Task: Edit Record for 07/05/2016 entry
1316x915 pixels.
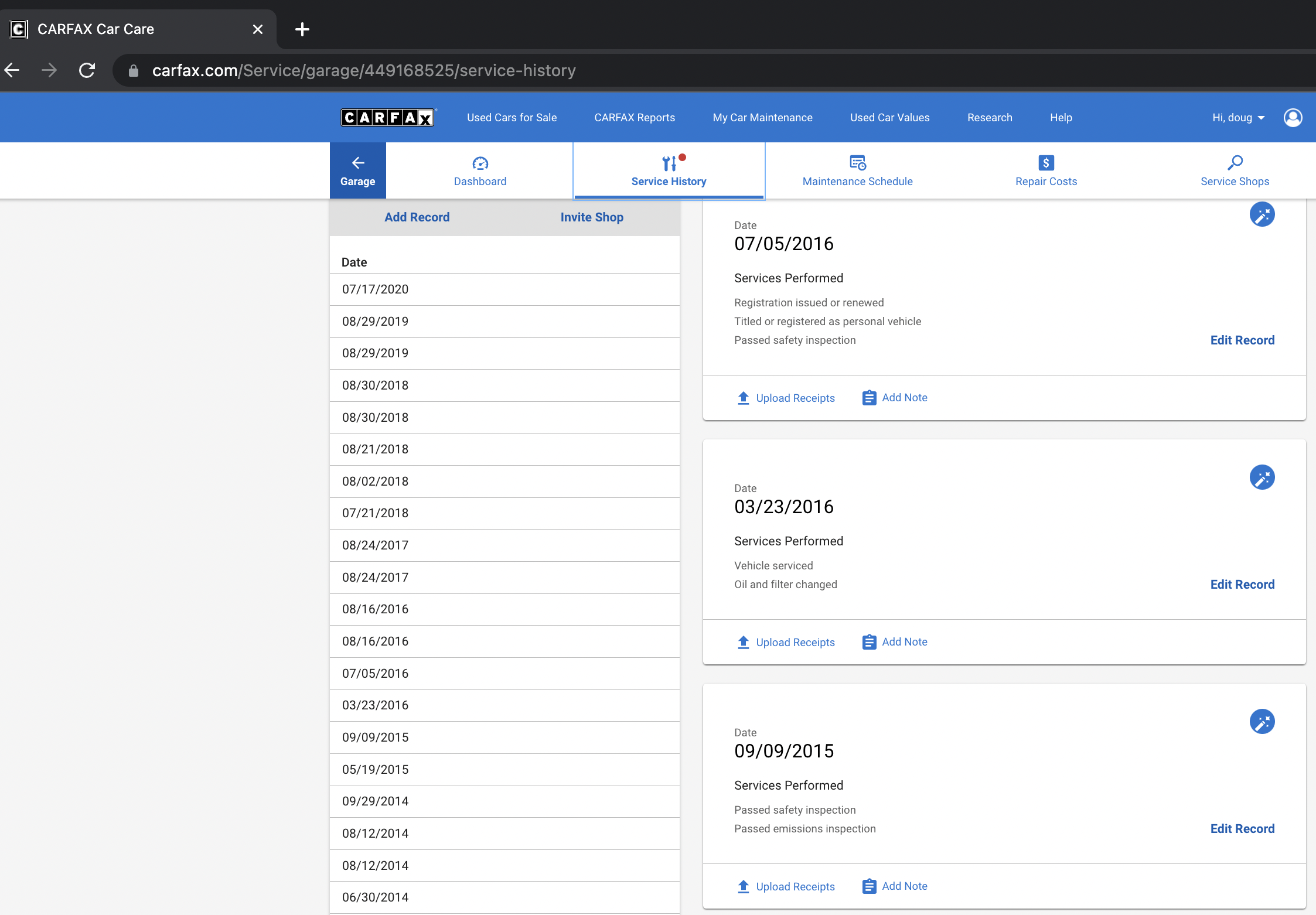Action: tap(1242, 340)
